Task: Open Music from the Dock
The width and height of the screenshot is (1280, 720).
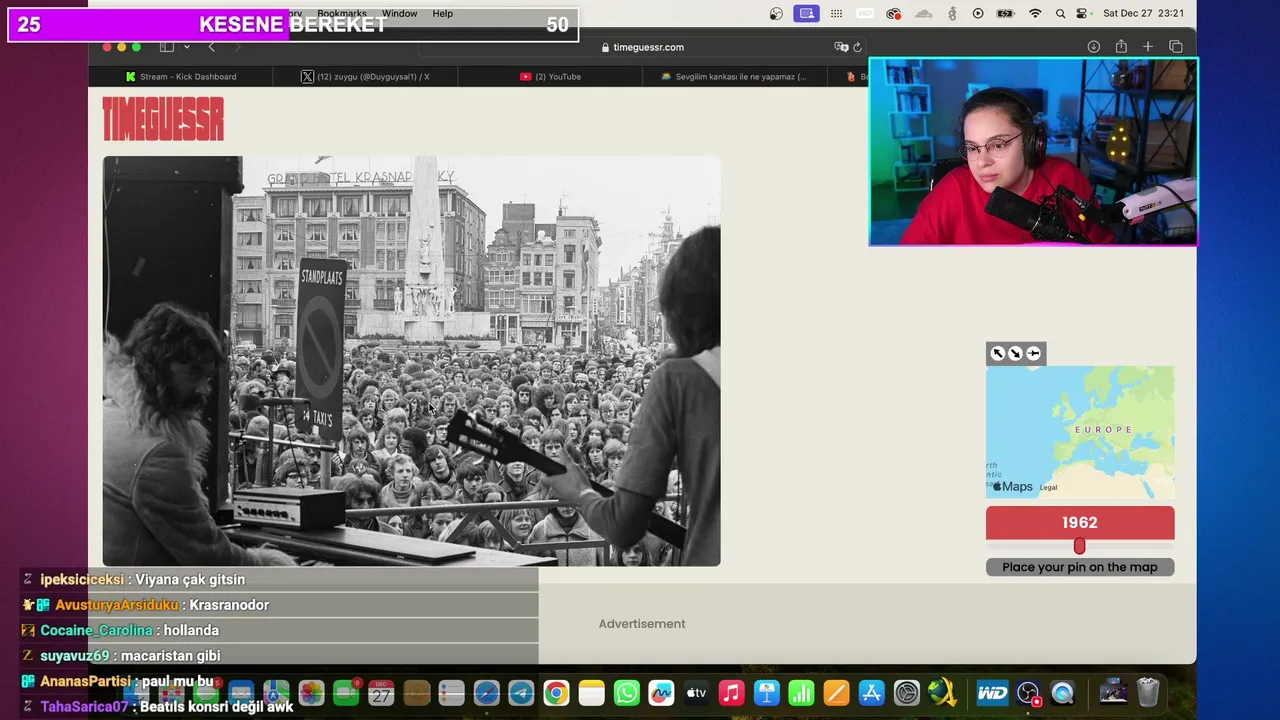Action: tap(731, 692)
